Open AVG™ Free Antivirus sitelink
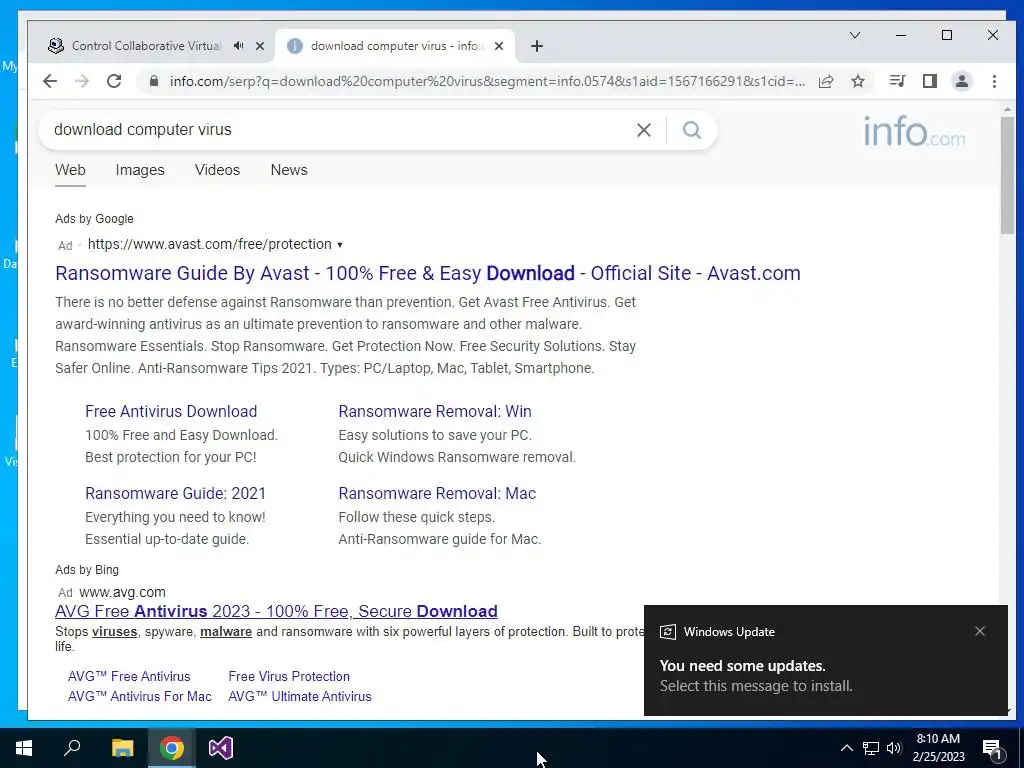 coord(129,677)
